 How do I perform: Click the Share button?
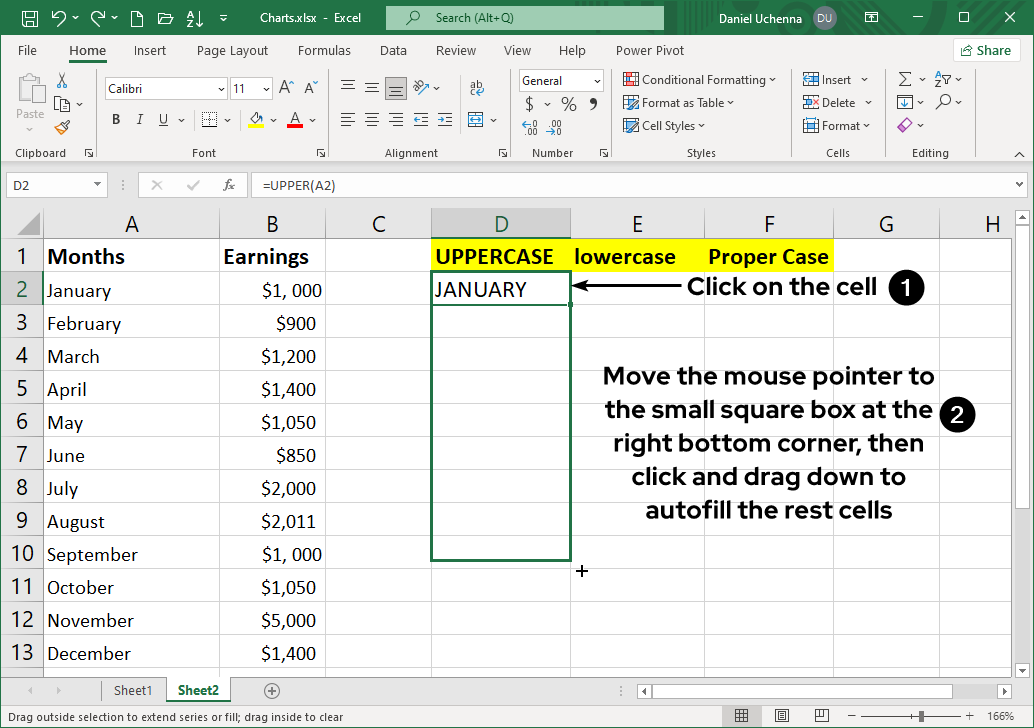point(985,50)
